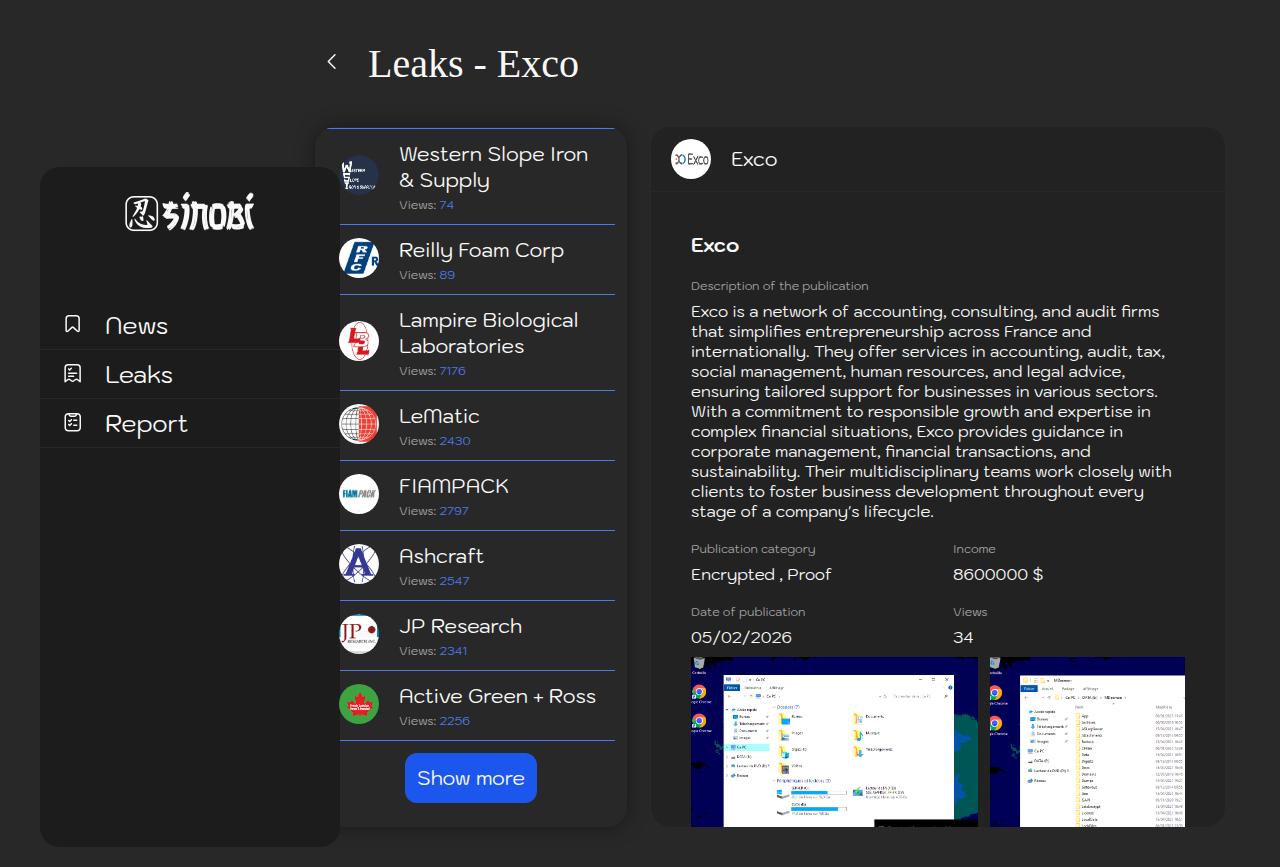Open the first Exco proof screenshot
Image resolution: width=1280 pixels, height=867 pixels.
tap(834, 741)
